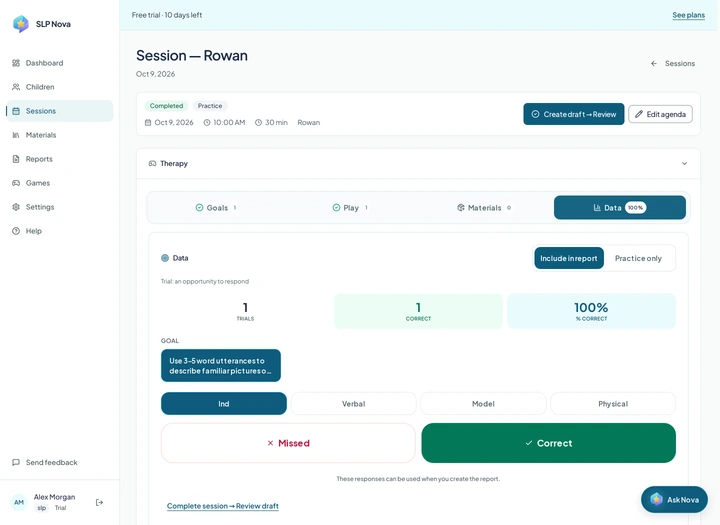Go back to Sessions with the arrow link
The width and height of the screenshot is (720, 525).
click(x=673, y=63)
